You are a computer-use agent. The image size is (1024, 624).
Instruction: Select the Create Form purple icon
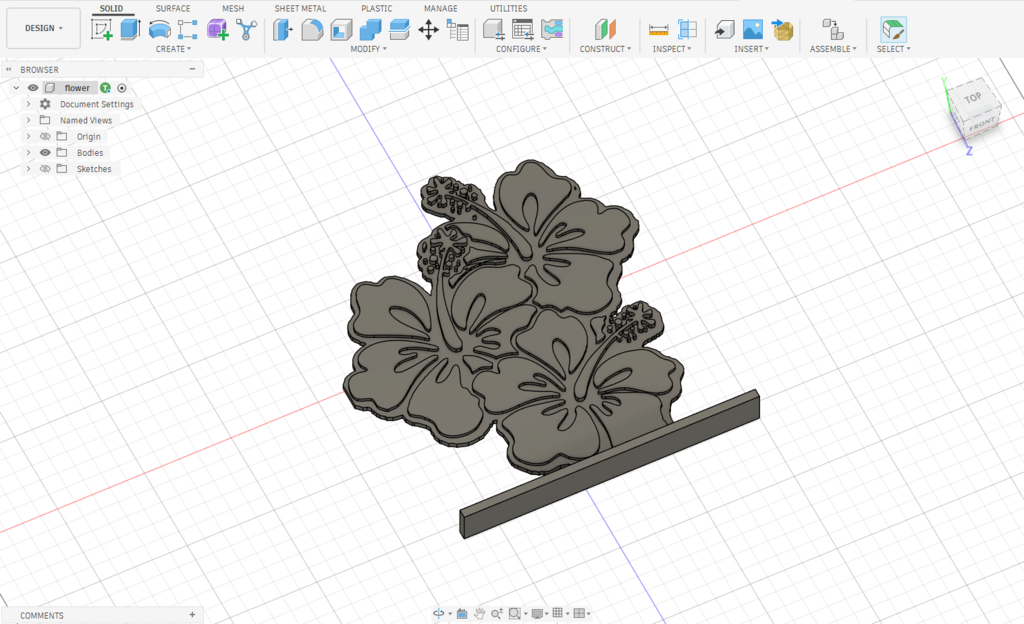pyautogui.click(x=217, y=29)
